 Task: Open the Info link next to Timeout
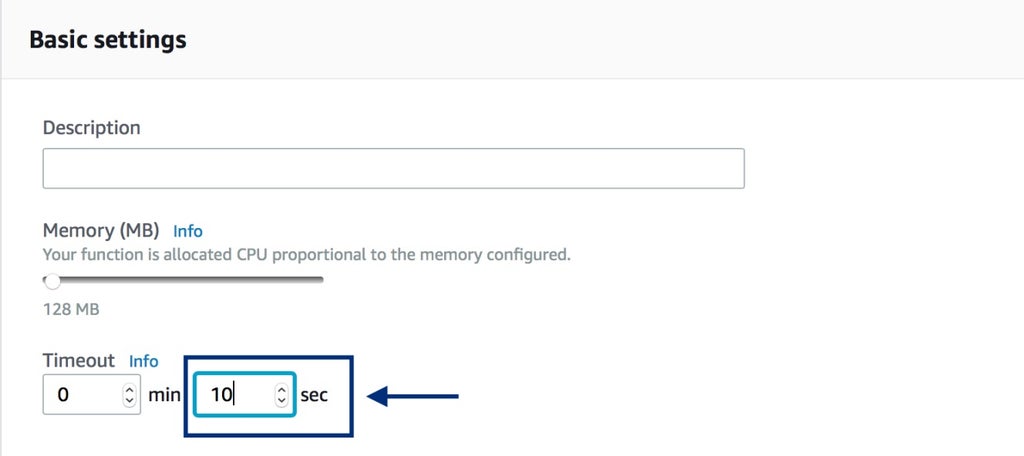[143, 360]
